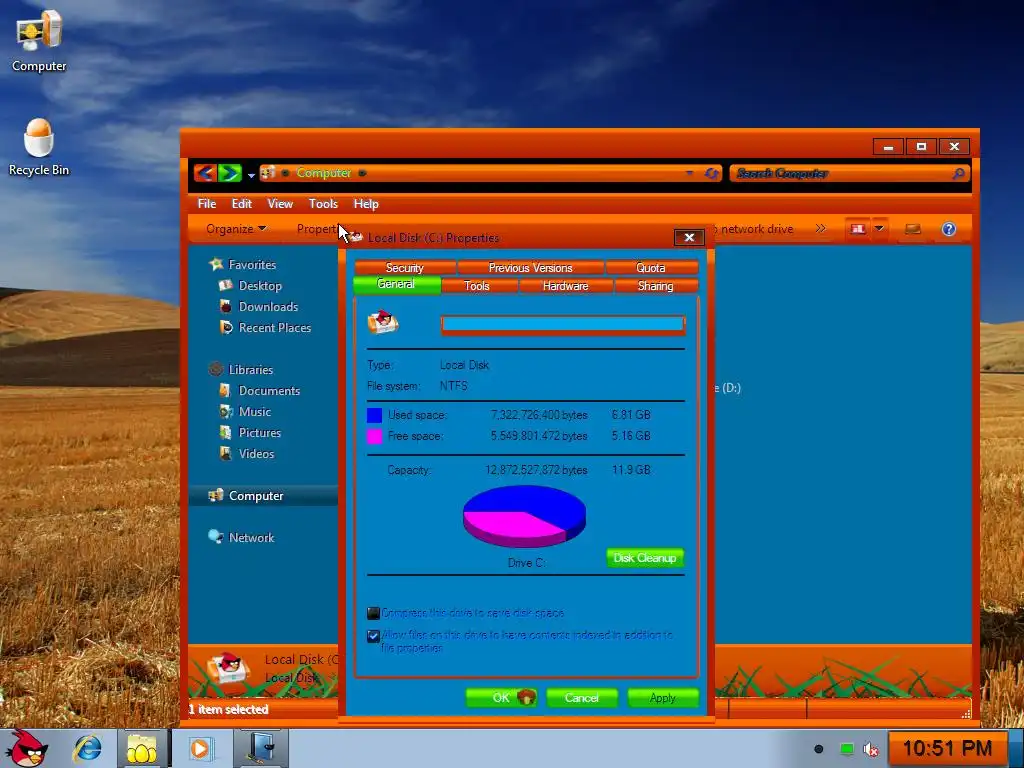Click the muted volume tray icon
This screenshot has width=1024, height=768.
(871, 749)
